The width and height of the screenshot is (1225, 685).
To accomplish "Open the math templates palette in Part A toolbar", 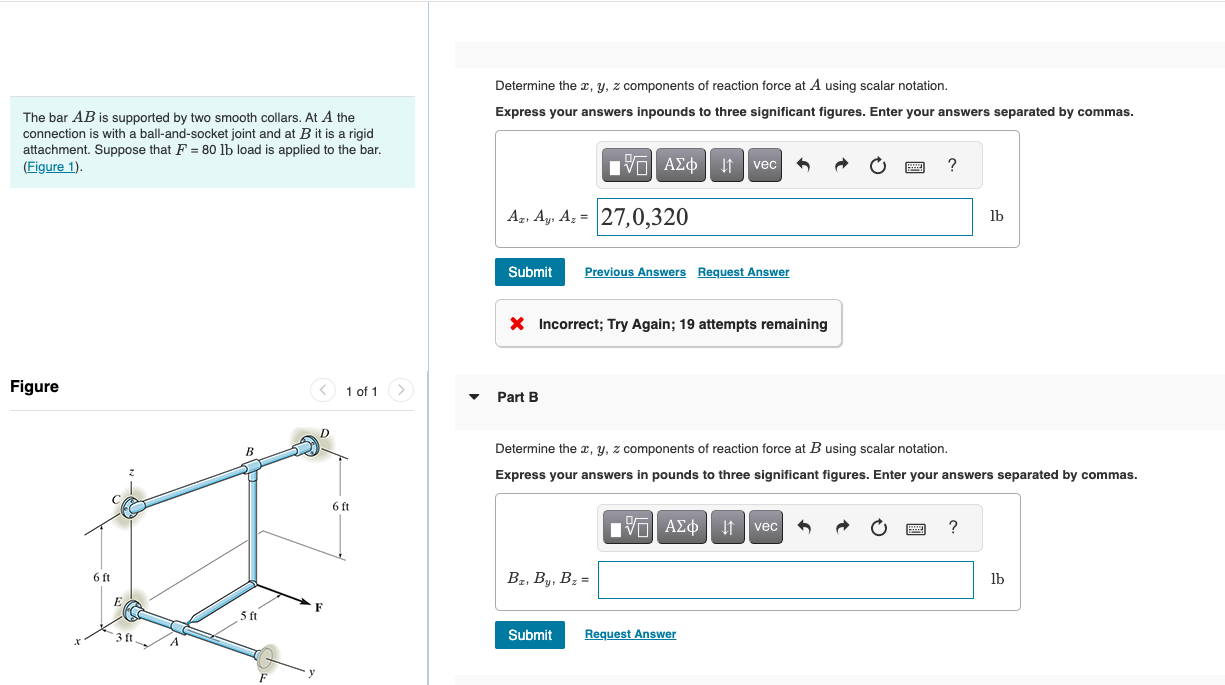I will coord(626,164).
